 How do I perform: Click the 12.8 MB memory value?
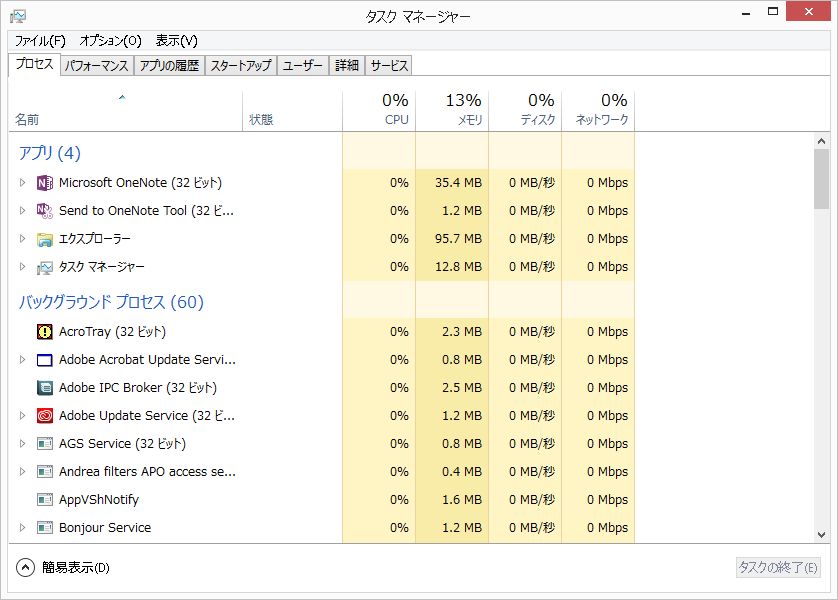coord(458,267)
